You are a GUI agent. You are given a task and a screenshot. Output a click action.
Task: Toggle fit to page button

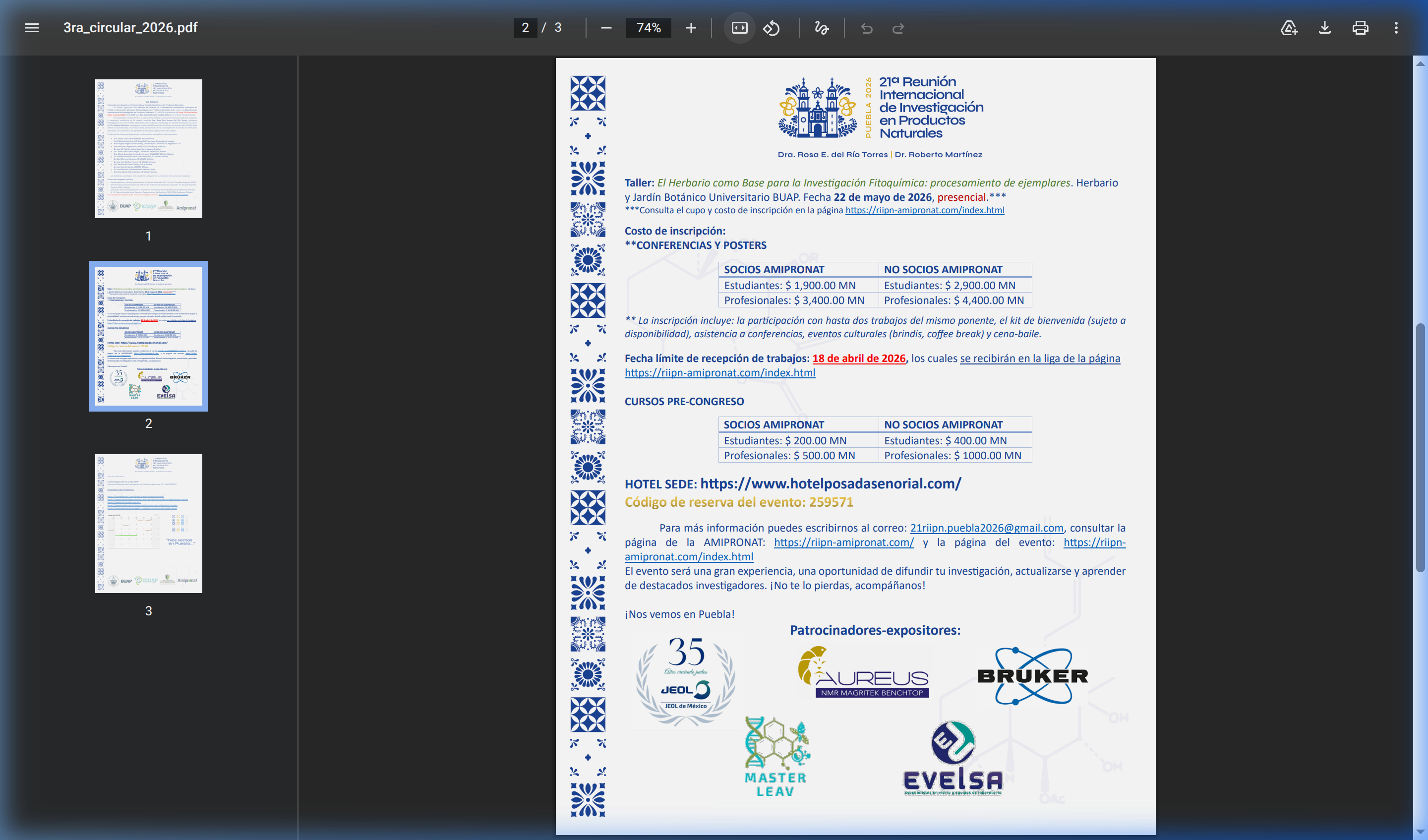[x=739, y=28]
